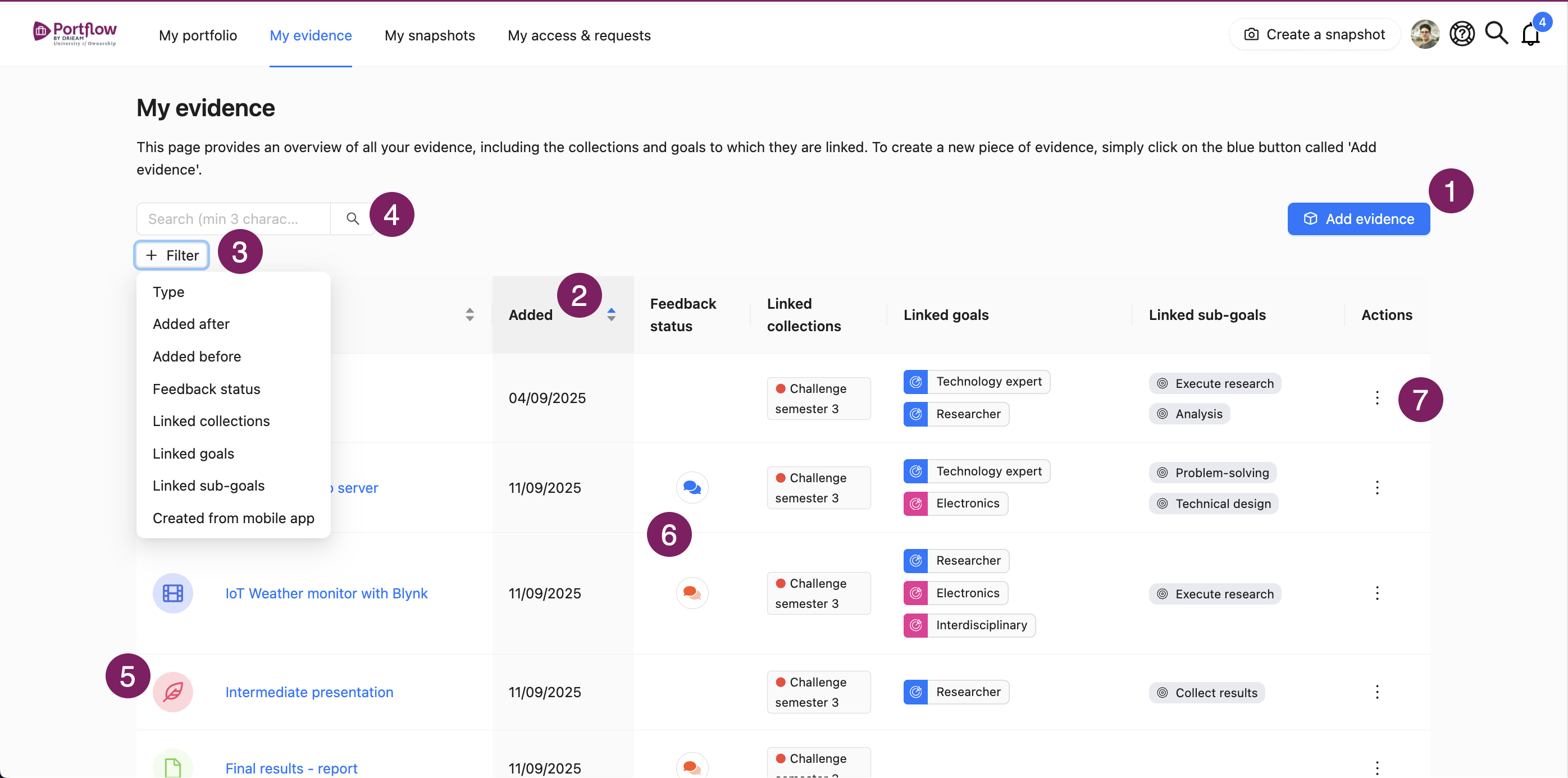Go to My portfolio tab
Screen dimensions: 1568x778
tap(198, 35)
